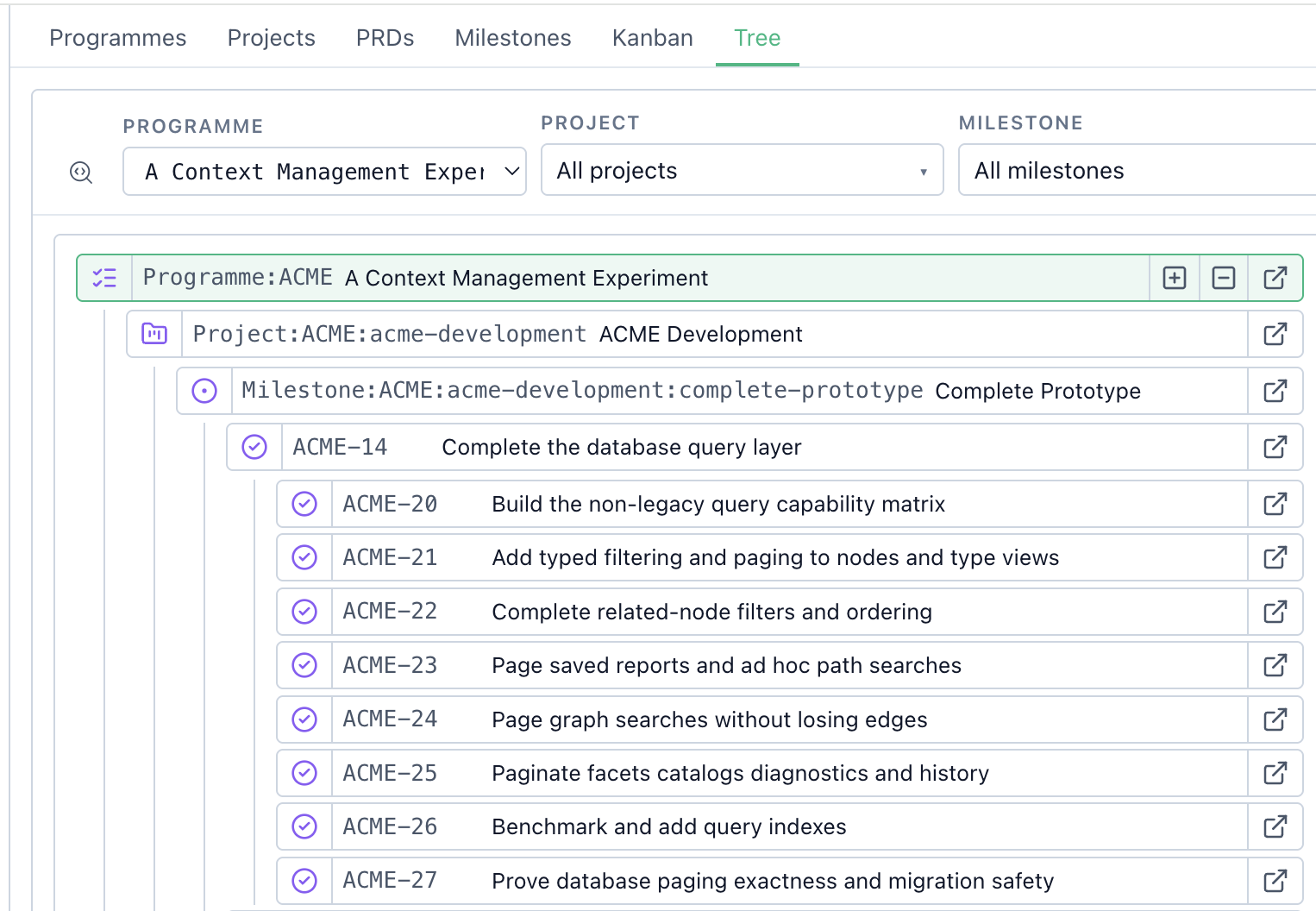The height and width of the screenshot is (911, 1316).
Task: Click the search magnifier icon beside Programme
Action: pos(81,173)
